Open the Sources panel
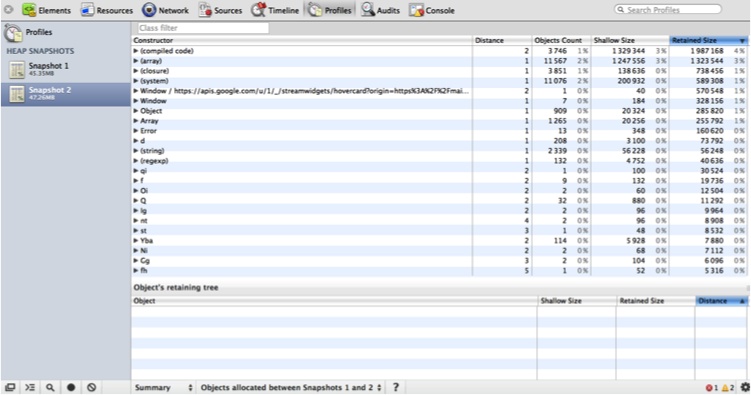 [x=221, y=10]
